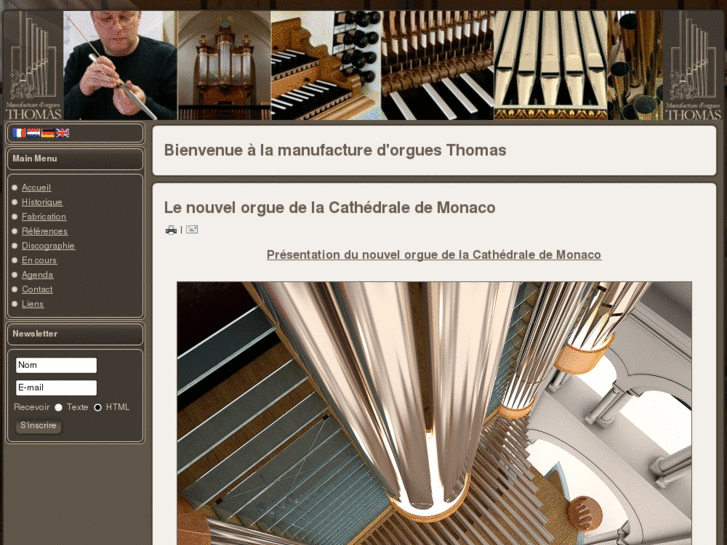Go to the Contact page
The height and width of the screenshot is (545, 727).
click(37, 289)
